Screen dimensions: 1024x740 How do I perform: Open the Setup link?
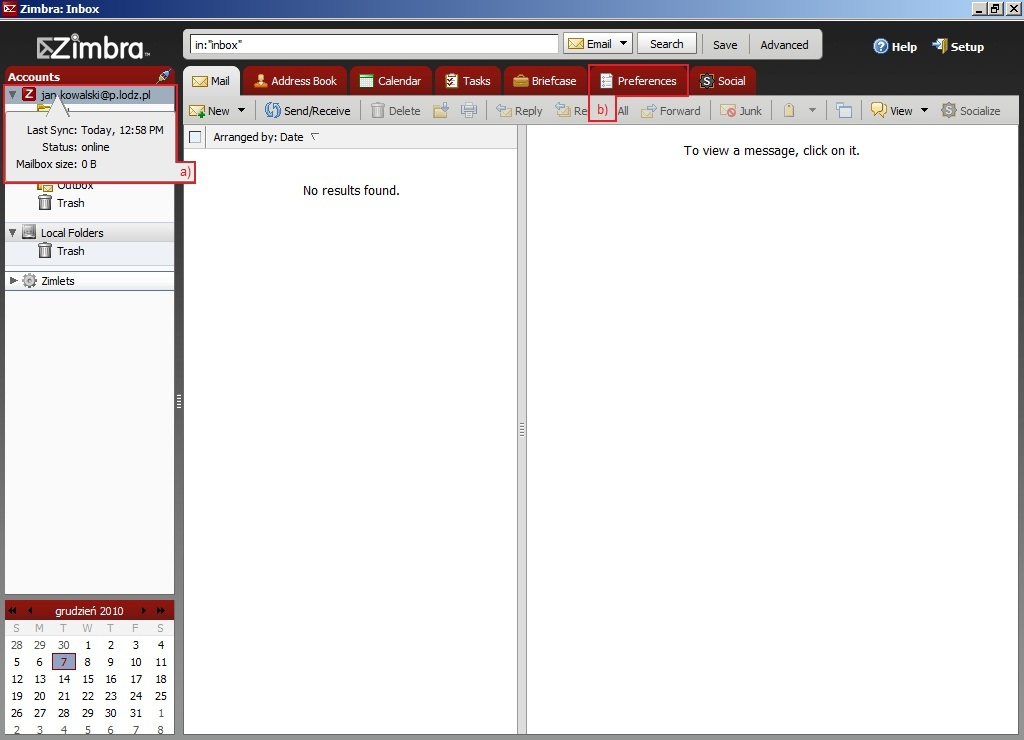coord(958,46)
